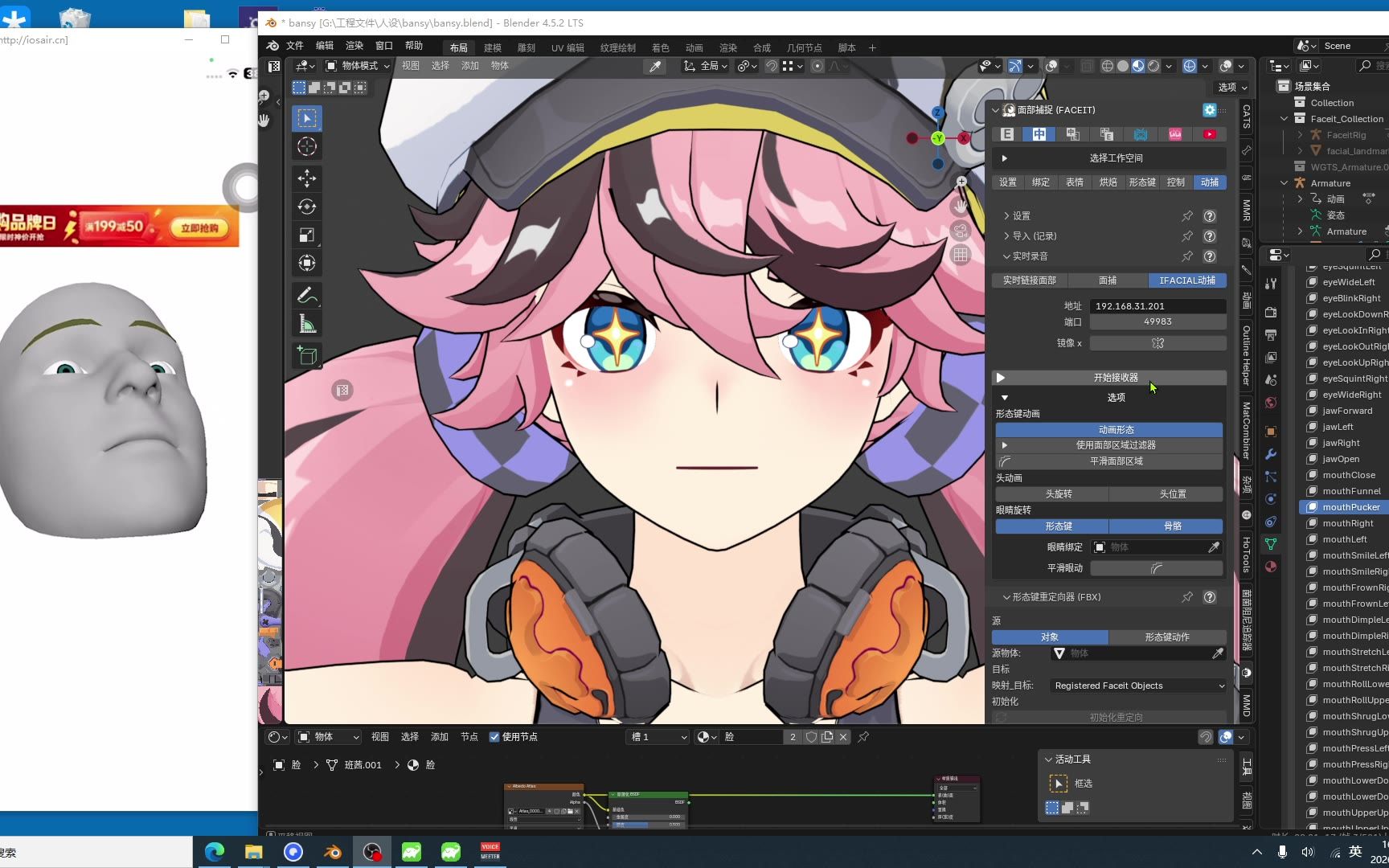
Task: Open the 表情 tab in Faceit
Action: (1075, 182)
